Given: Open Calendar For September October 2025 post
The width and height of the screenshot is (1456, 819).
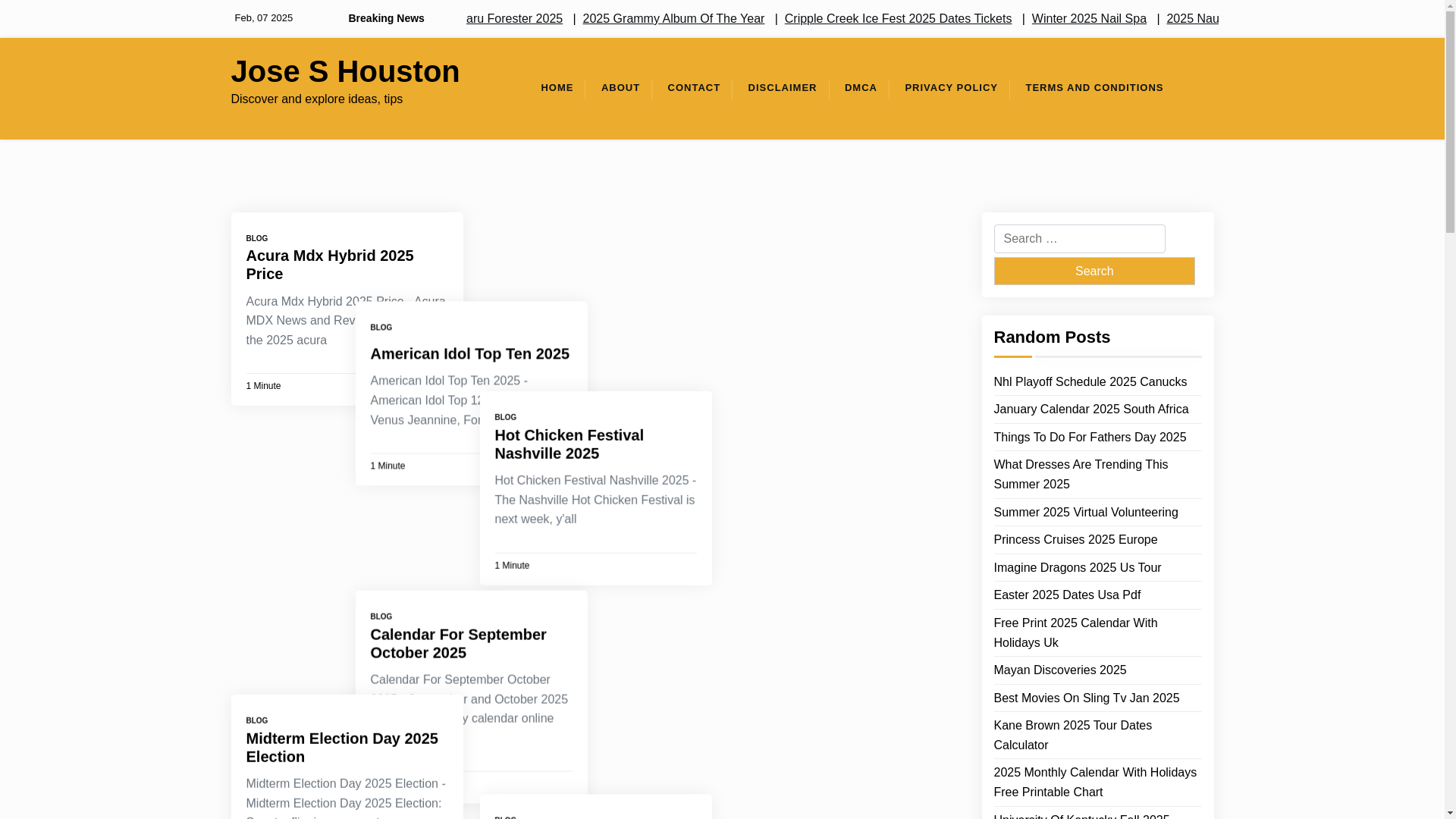Looking at the screenshot, I should point(458,643).
